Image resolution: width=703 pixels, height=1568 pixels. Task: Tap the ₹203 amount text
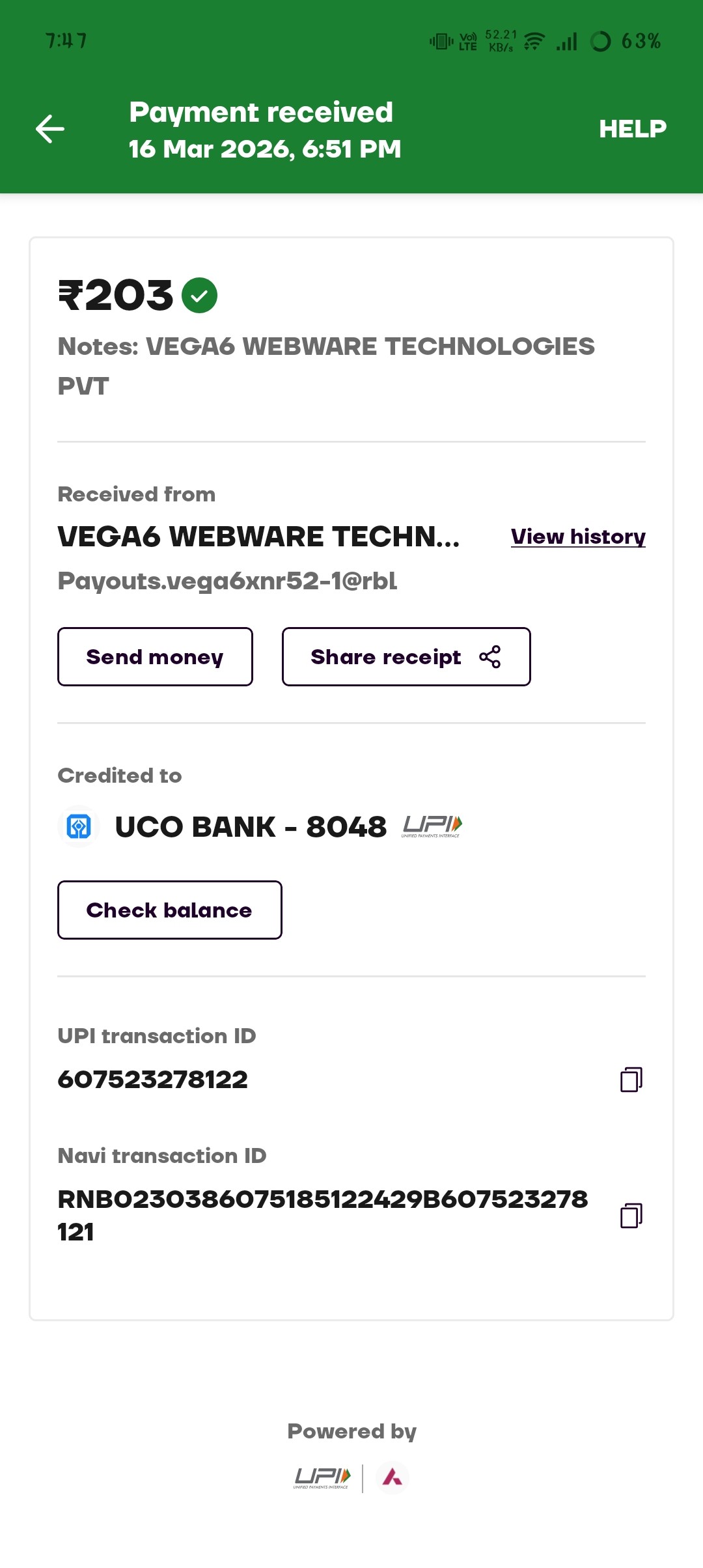click(117, 296)
